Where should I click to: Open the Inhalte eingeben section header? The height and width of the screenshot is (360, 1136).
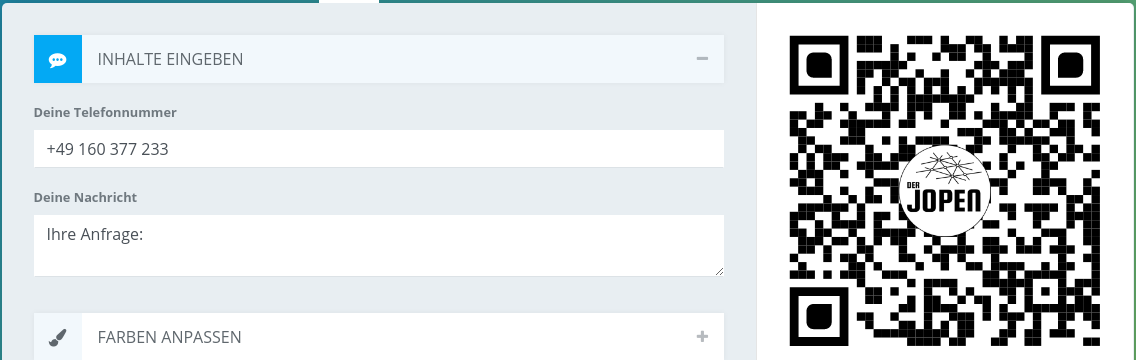pos(379,59)
